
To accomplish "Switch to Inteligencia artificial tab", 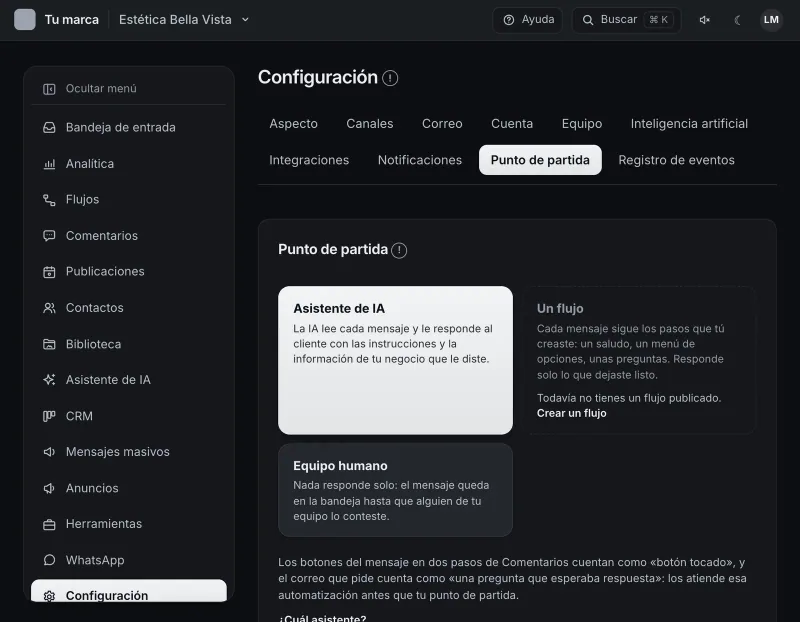I will (689, 124).
